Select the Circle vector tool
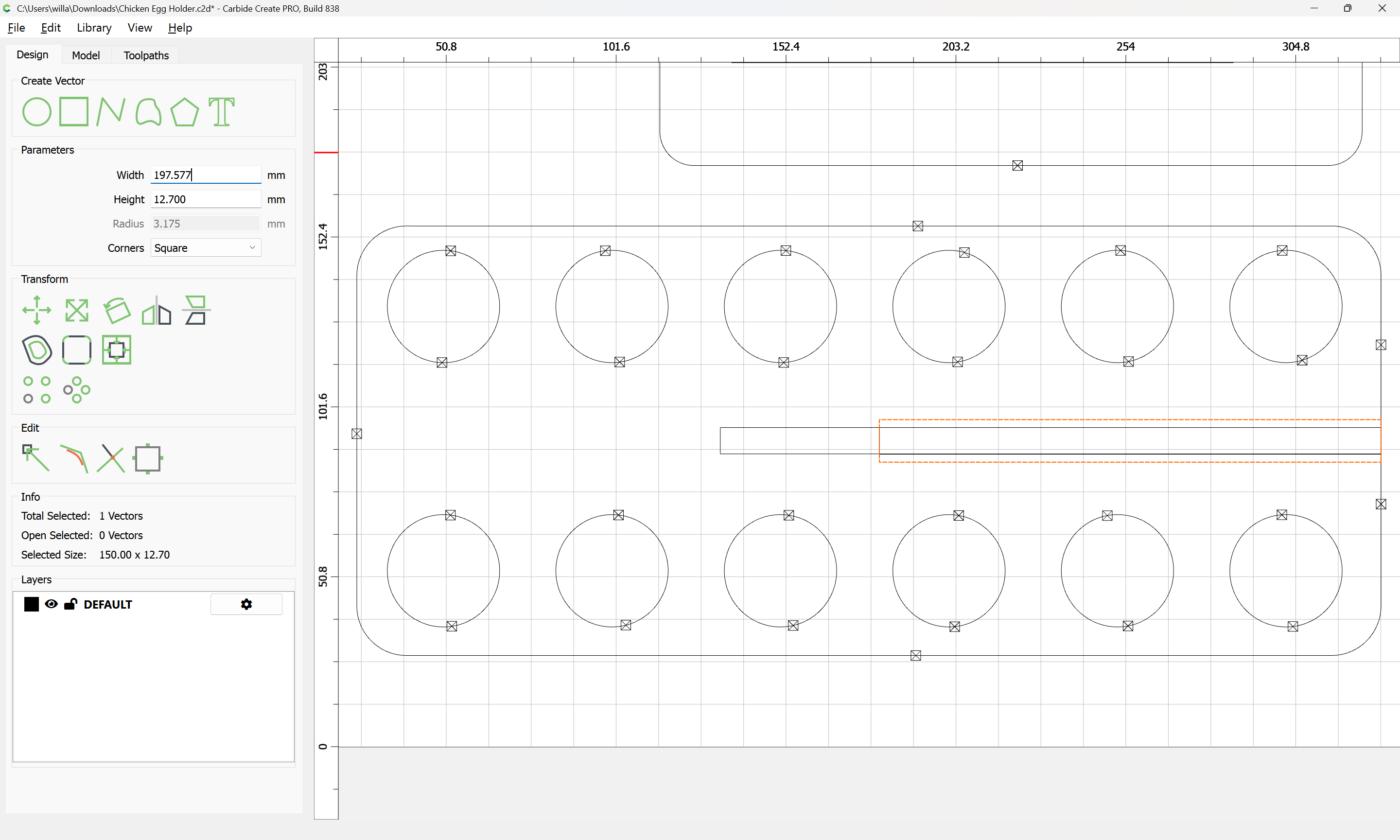This screenshot has height=840, width=1400. pos(36,111)
